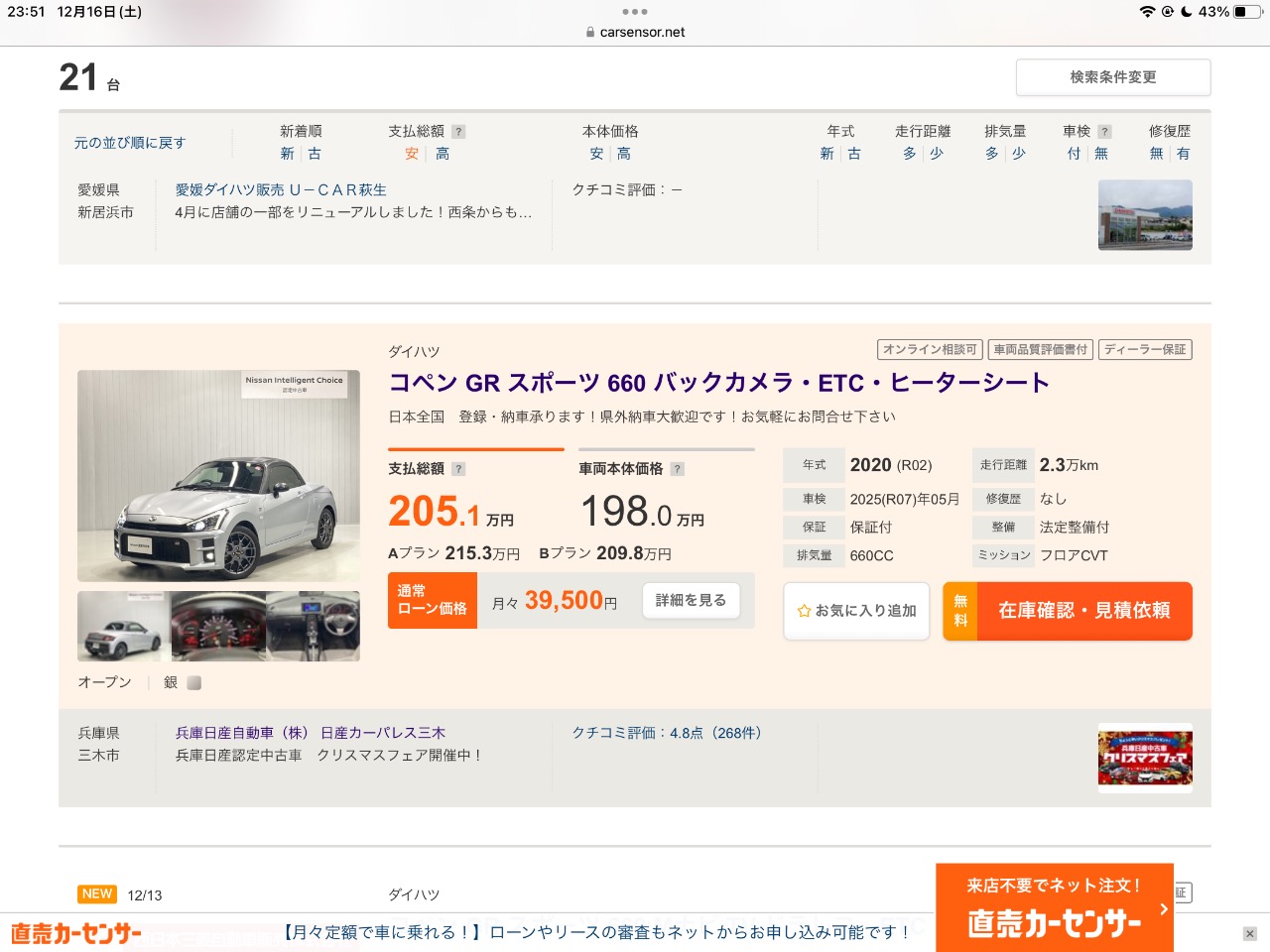Click the 銀 silver color swatch
Viewport: 1270px width, 952px height.
[194, 682]
